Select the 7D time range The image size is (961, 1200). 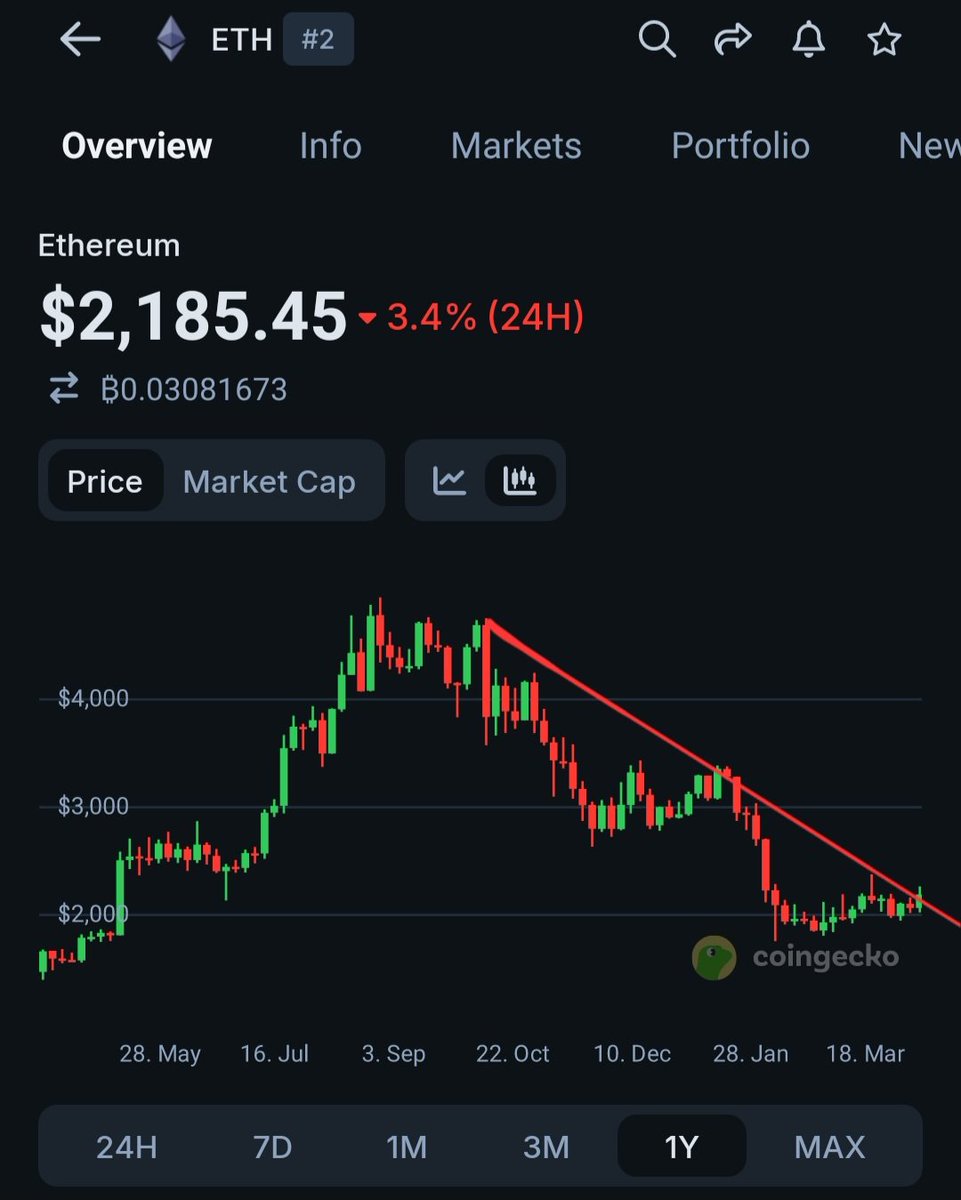pyautogui.click(x=272, y=1146)
